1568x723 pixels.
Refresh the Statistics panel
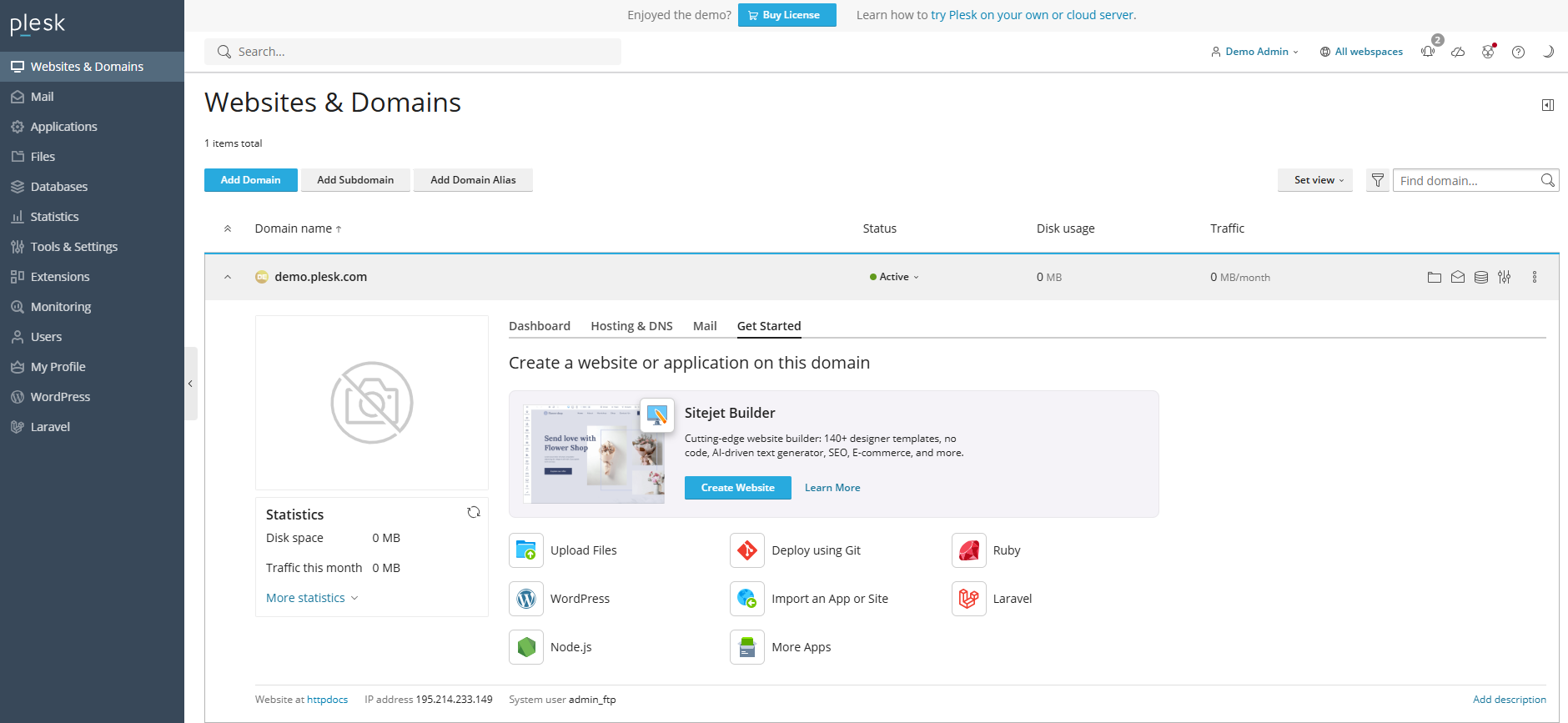tap(474, 512)
